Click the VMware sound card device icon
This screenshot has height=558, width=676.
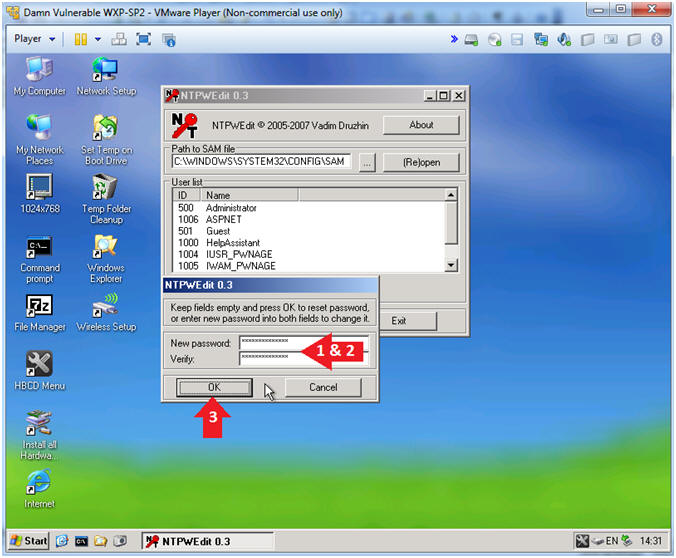pyautogui.click(x=564, y=40)
